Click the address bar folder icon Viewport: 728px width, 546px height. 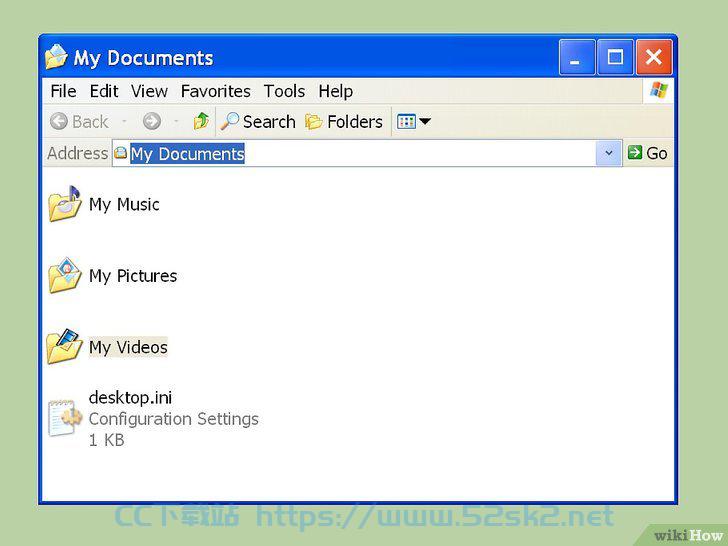click(x=121, y=153)
